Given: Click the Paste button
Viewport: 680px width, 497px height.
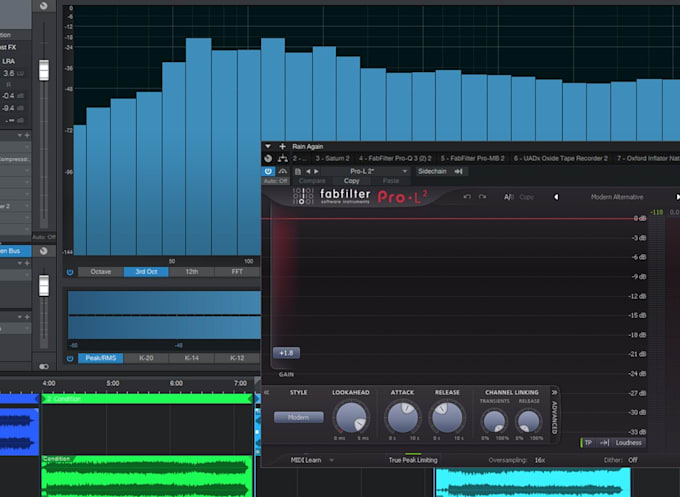Looking at the screenshot, I should 390,181.
